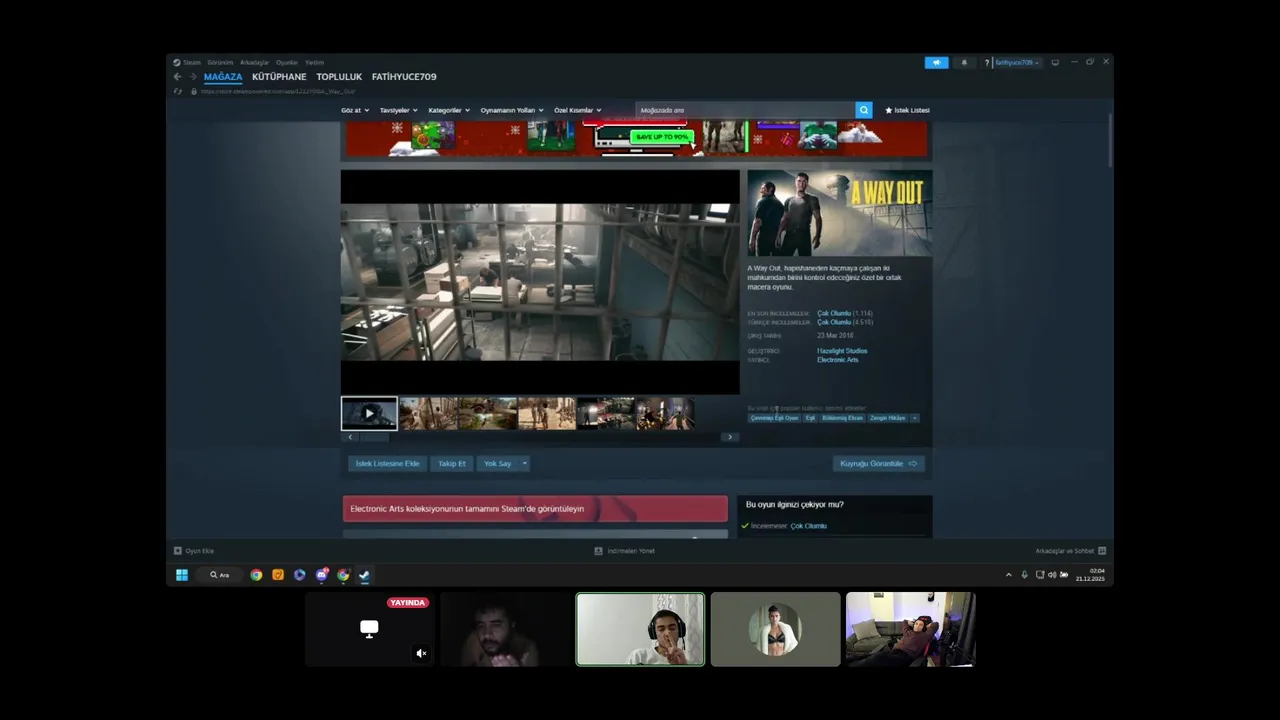Open Steam notifications bell
Image resolution: width=1280 pixels, height=720 pixels.
[x=964, y=62]
